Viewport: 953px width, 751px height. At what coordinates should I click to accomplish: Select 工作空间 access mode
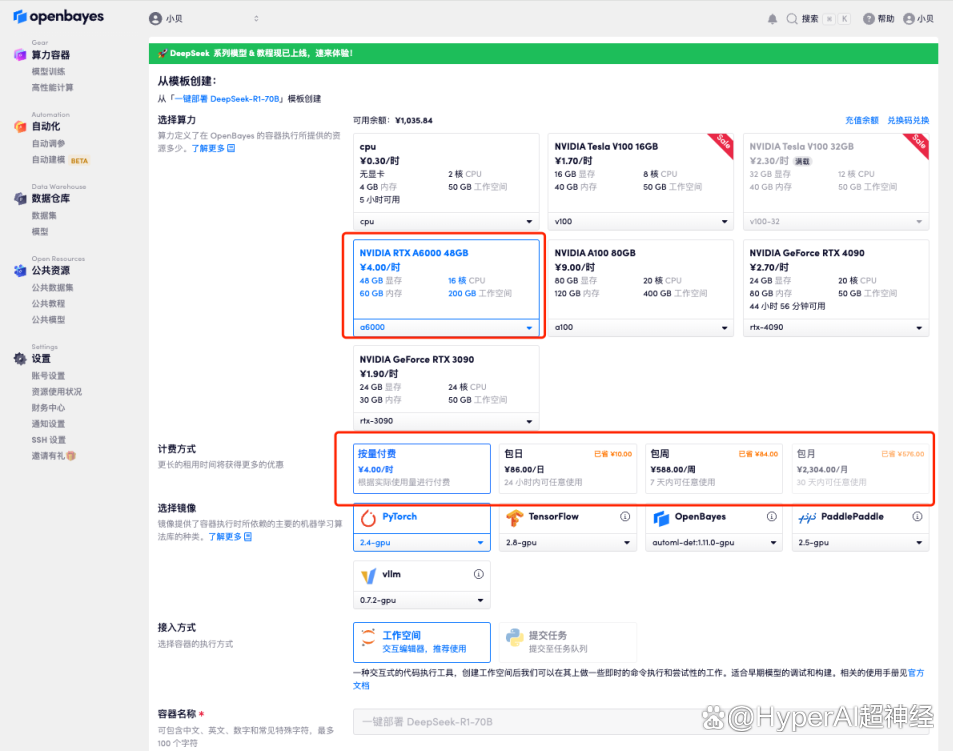[422, 641]
